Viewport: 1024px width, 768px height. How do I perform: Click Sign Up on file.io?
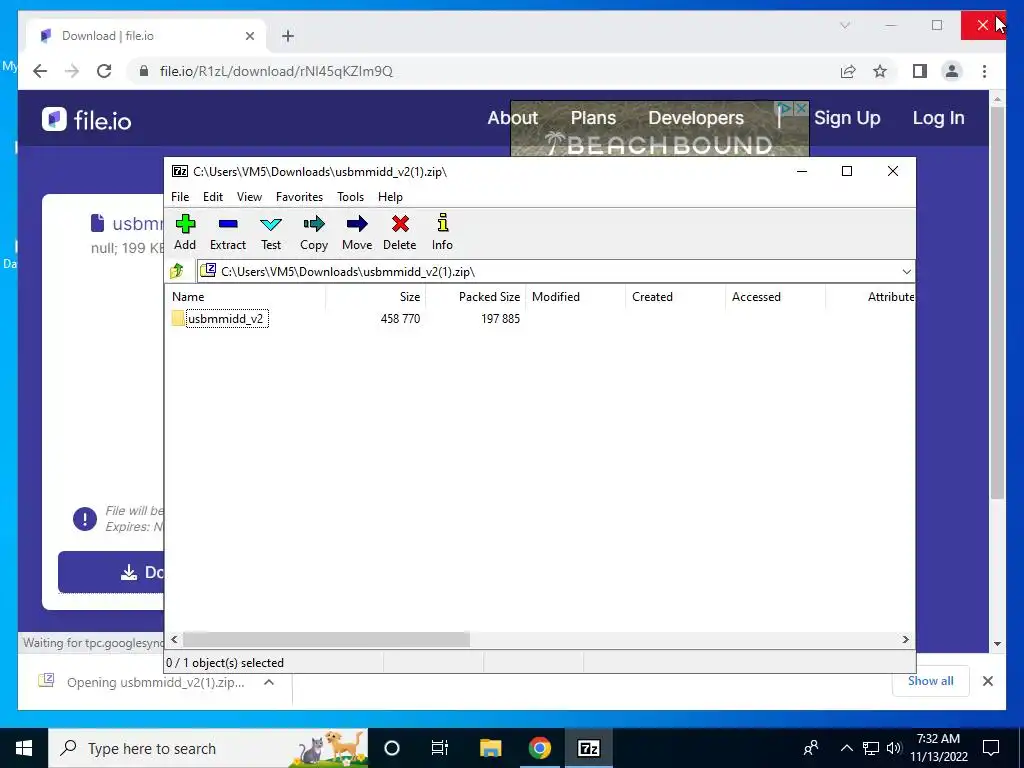point(847,118)
